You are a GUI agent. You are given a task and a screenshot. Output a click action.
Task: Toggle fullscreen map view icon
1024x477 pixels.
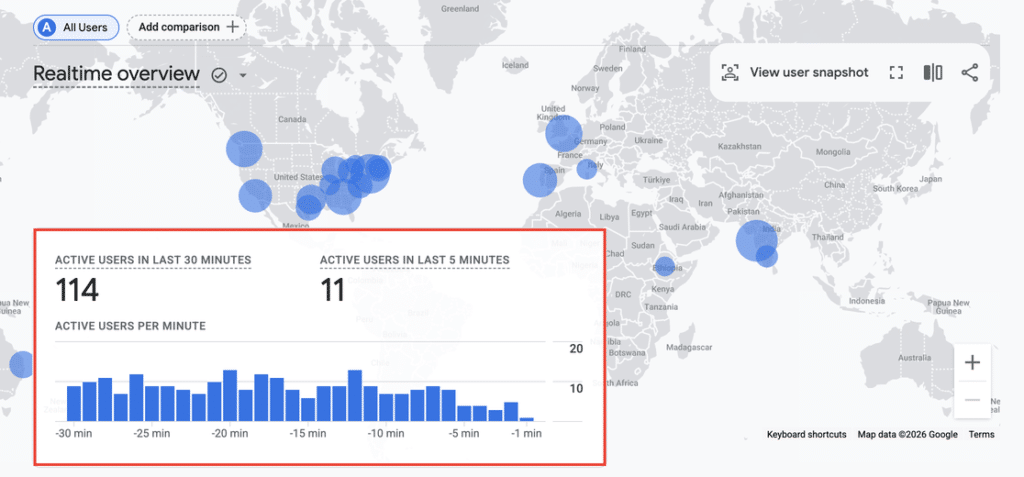click(x=896, y=73)
